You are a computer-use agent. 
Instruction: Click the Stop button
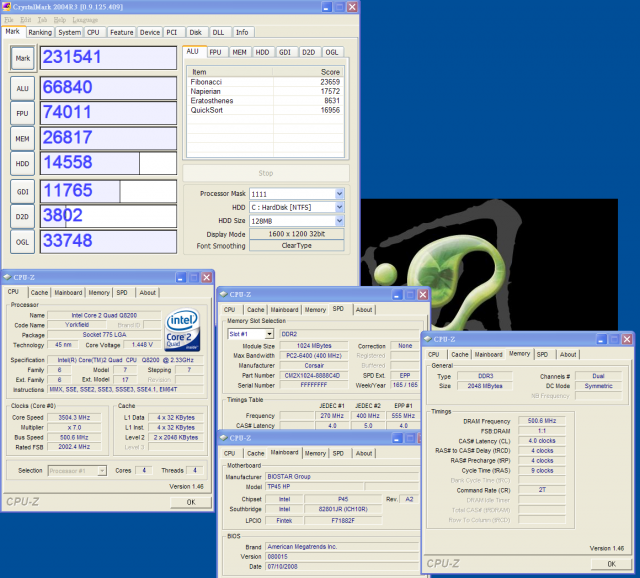(266, 173)
